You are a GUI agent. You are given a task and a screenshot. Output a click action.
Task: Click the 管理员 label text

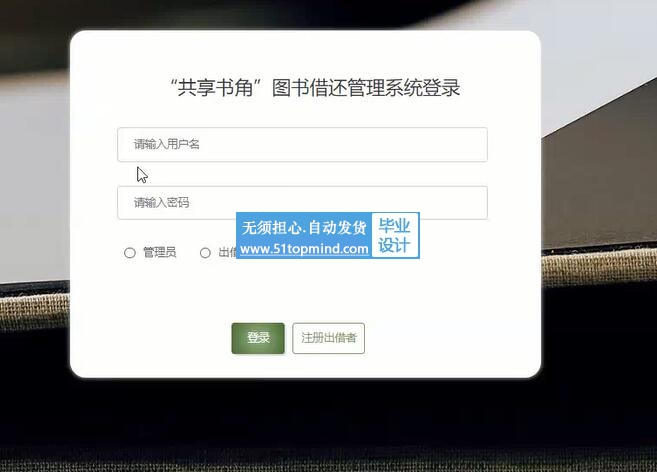(x=160, y=252)
